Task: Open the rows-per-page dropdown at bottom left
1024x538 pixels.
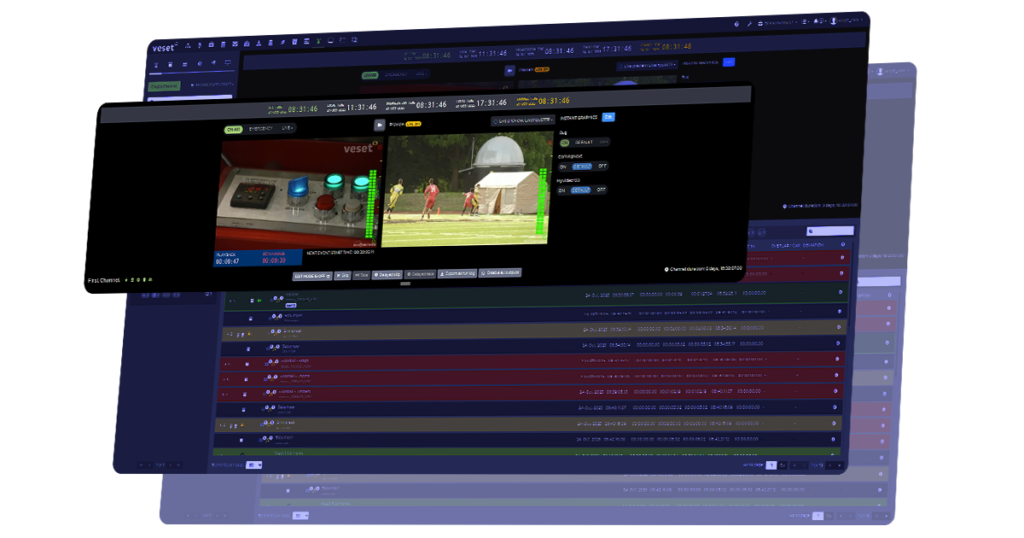Action: 254,465
